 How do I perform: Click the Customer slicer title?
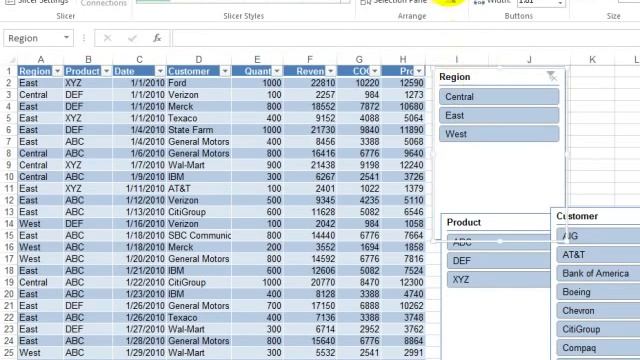[x=577, y=216]
